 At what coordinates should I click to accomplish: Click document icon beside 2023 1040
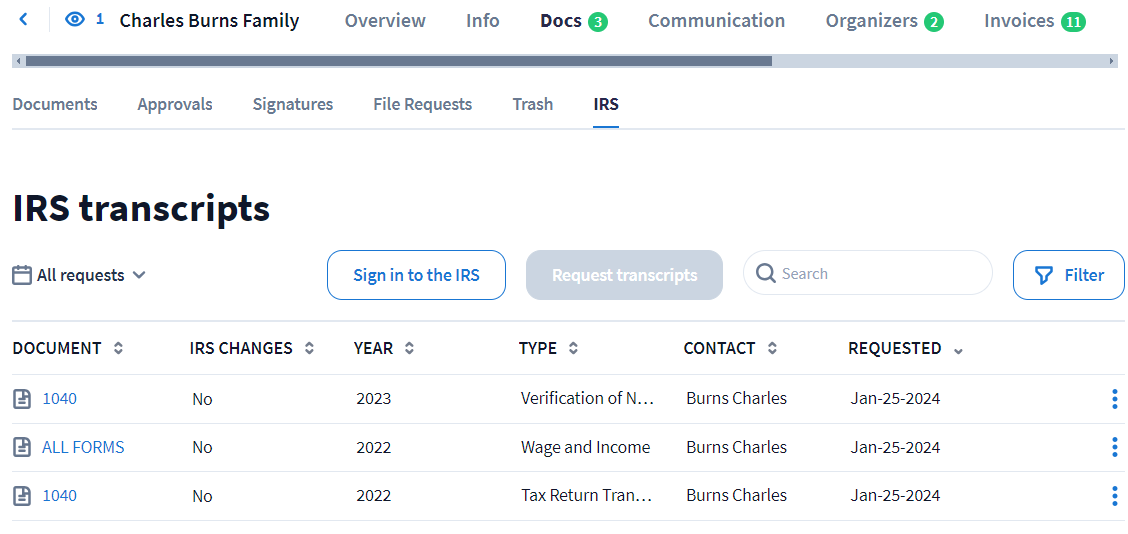coord(22,399)
